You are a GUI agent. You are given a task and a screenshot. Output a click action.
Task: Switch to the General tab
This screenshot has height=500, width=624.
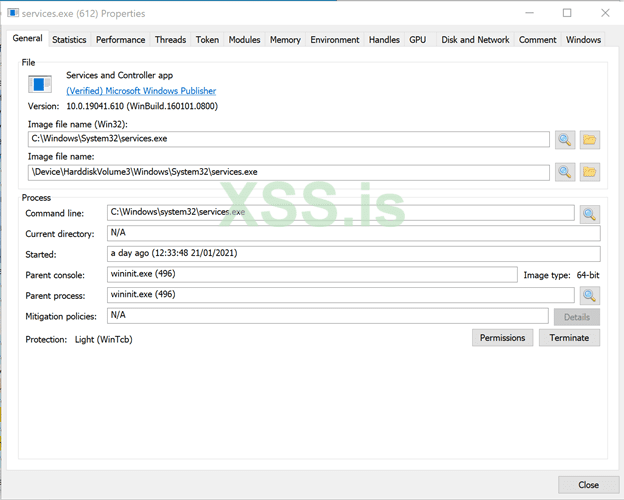(x=27, y=39)
